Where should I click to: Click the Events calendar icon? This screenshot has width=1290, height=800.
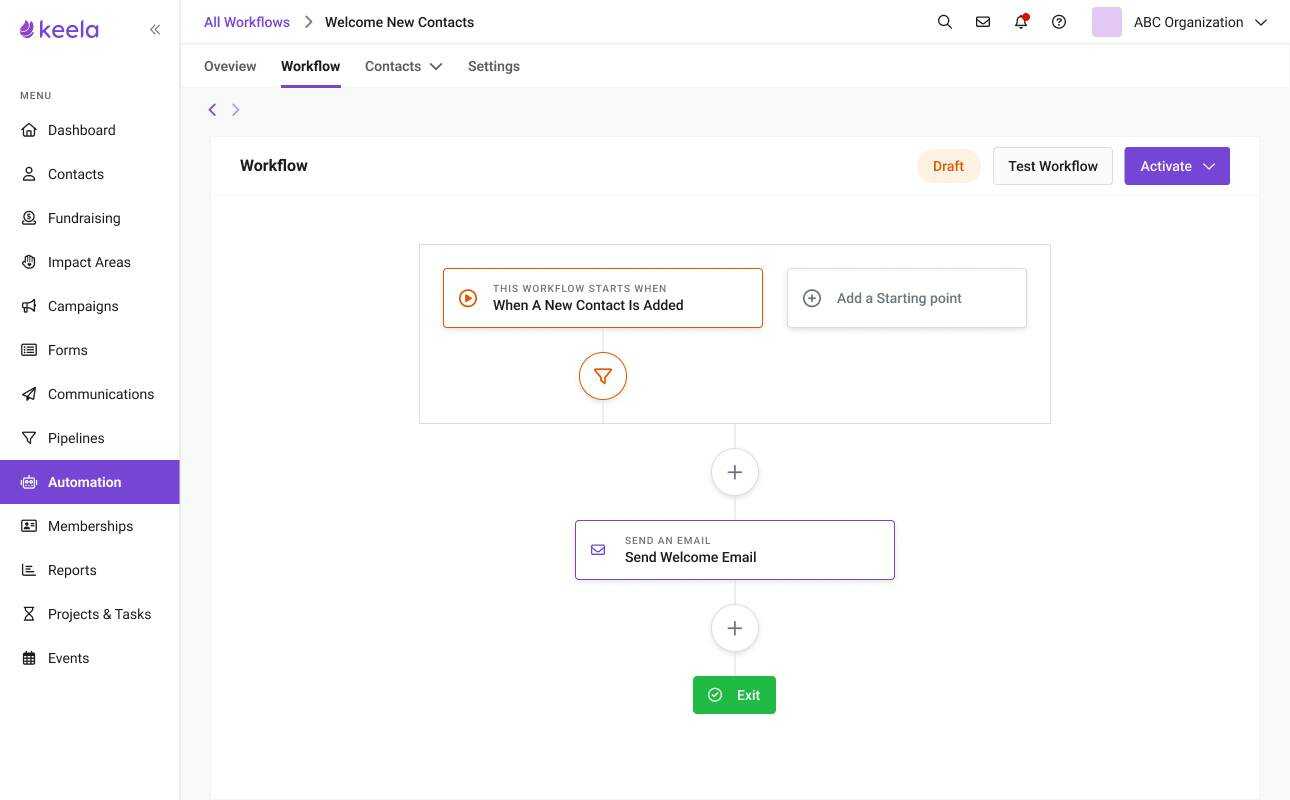[29, 658]
